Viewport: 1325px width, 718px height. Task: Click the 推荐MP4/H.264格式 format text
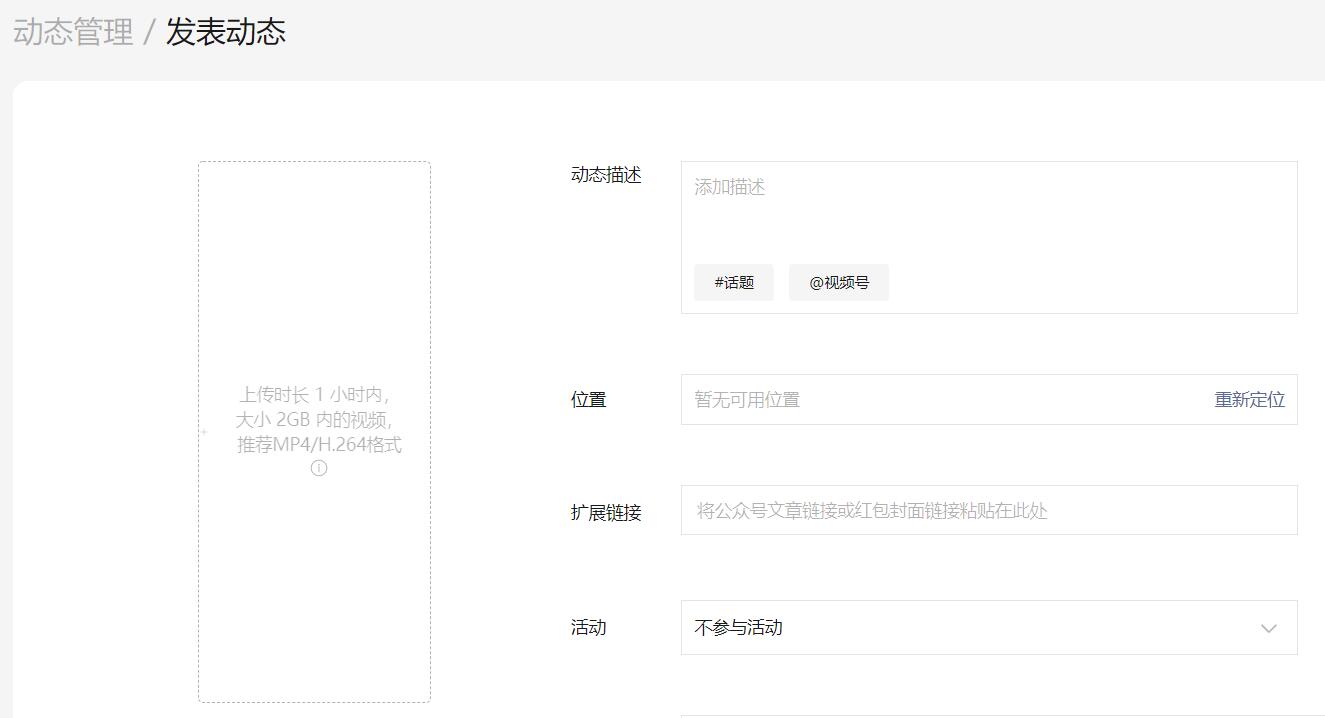click(319, 445)
